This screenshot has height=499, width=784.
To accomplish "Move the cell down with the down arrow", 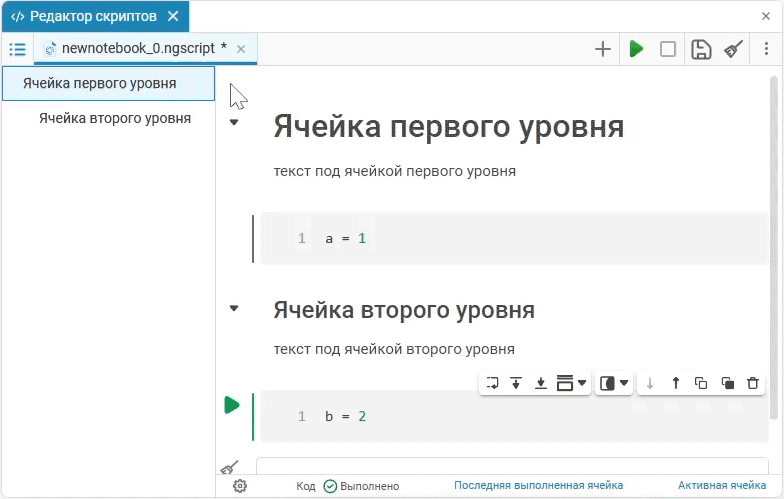I will pos(650,384).
